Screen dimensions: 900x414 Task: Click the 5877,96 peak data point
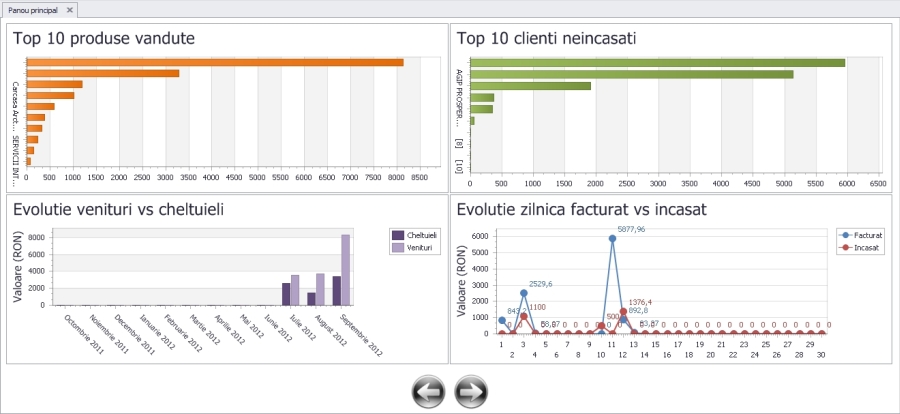click(x=612, y=238)
